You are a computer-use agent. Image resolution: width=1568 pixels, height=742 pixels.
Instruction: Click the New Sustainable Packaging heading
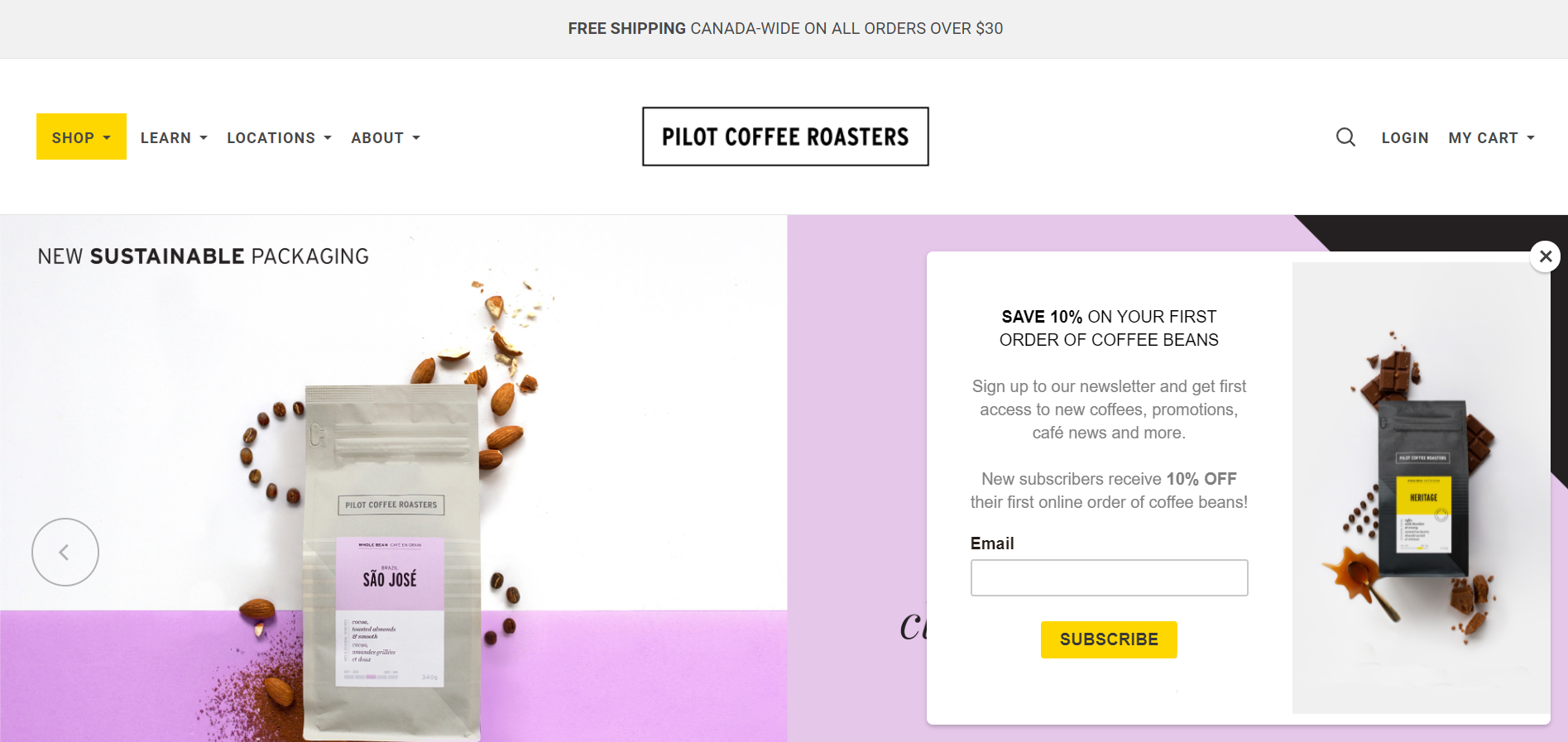[x=204, y=256]
